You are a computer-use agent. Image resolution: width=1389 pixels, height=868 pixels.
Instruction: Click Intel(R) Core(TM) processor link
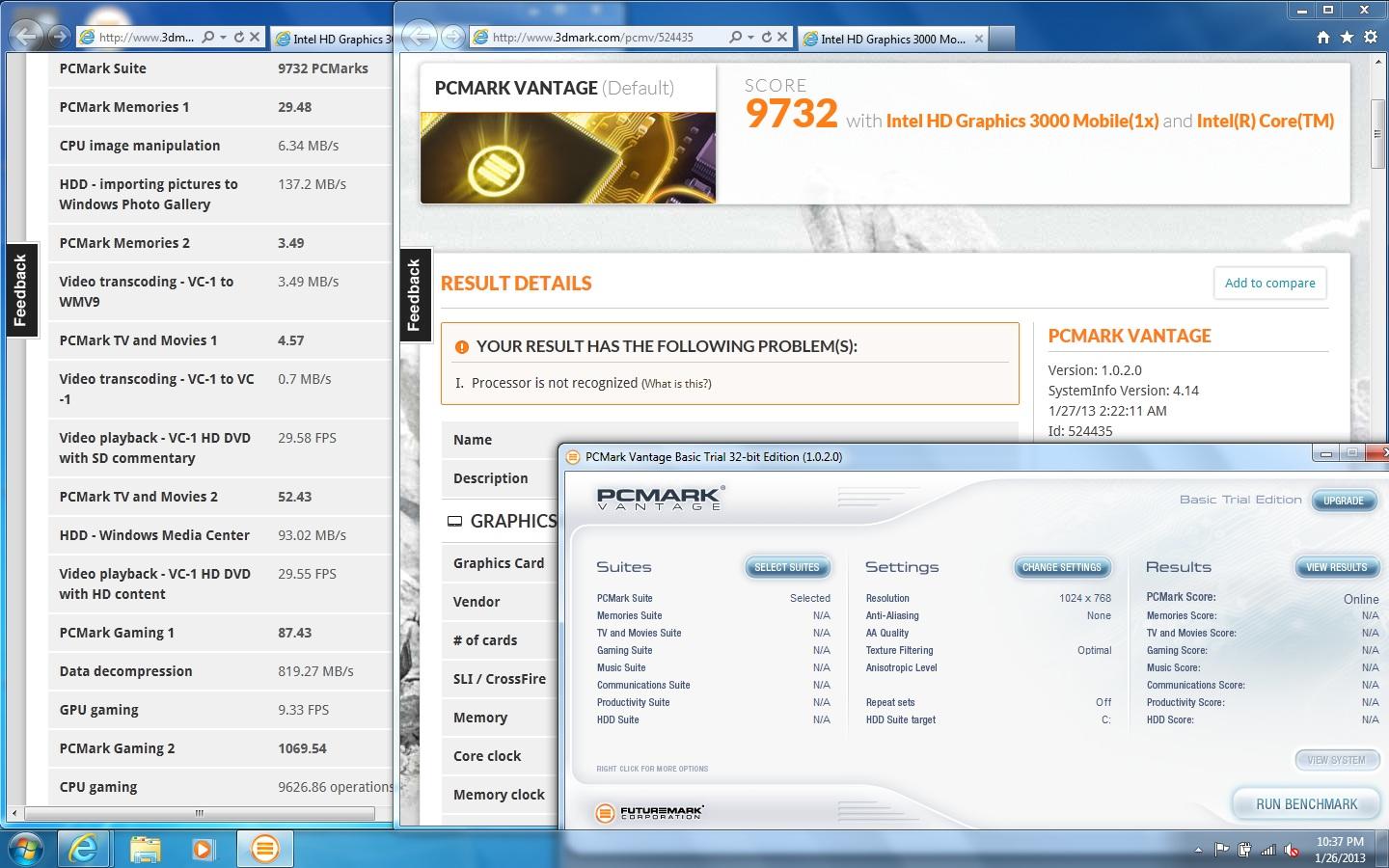(1266, 121)
